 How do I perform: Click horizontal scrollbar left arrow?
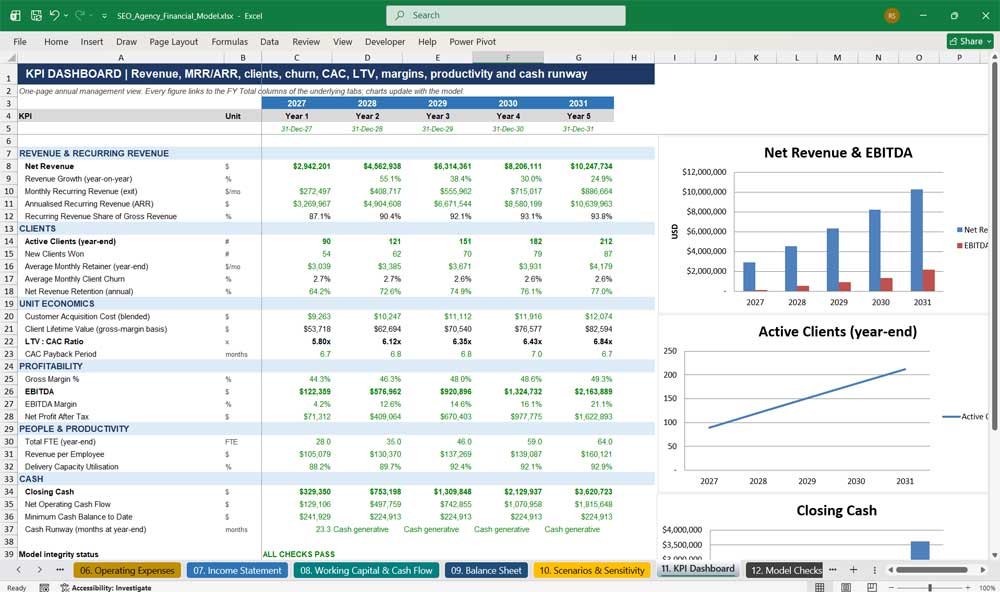tap(891, 570)
